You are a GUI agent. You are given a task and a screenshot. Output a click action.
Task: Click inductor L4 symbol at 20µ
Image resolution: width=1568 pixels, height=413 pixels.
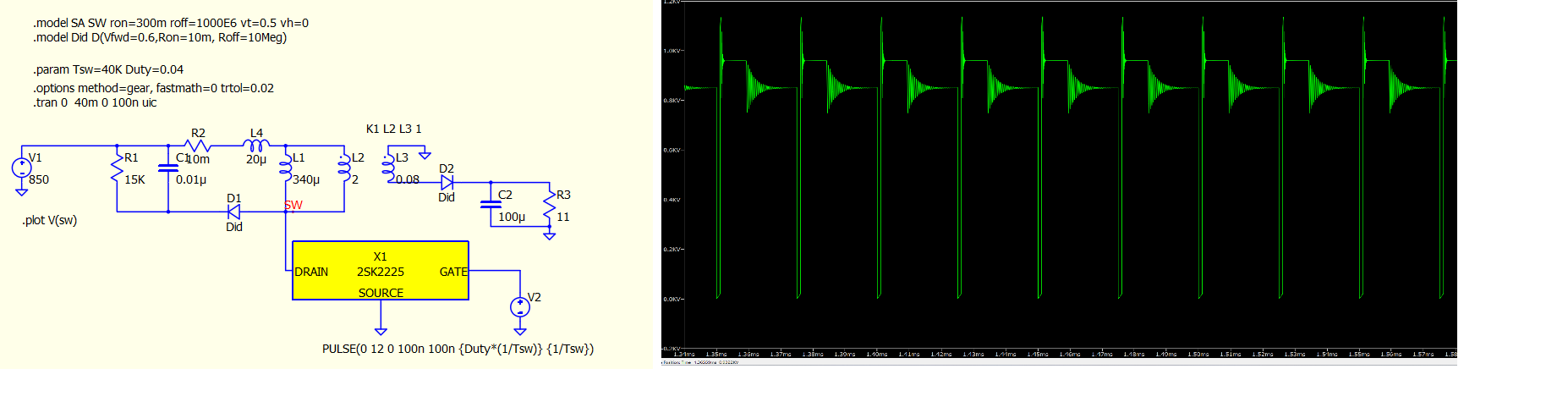point(256,146)
